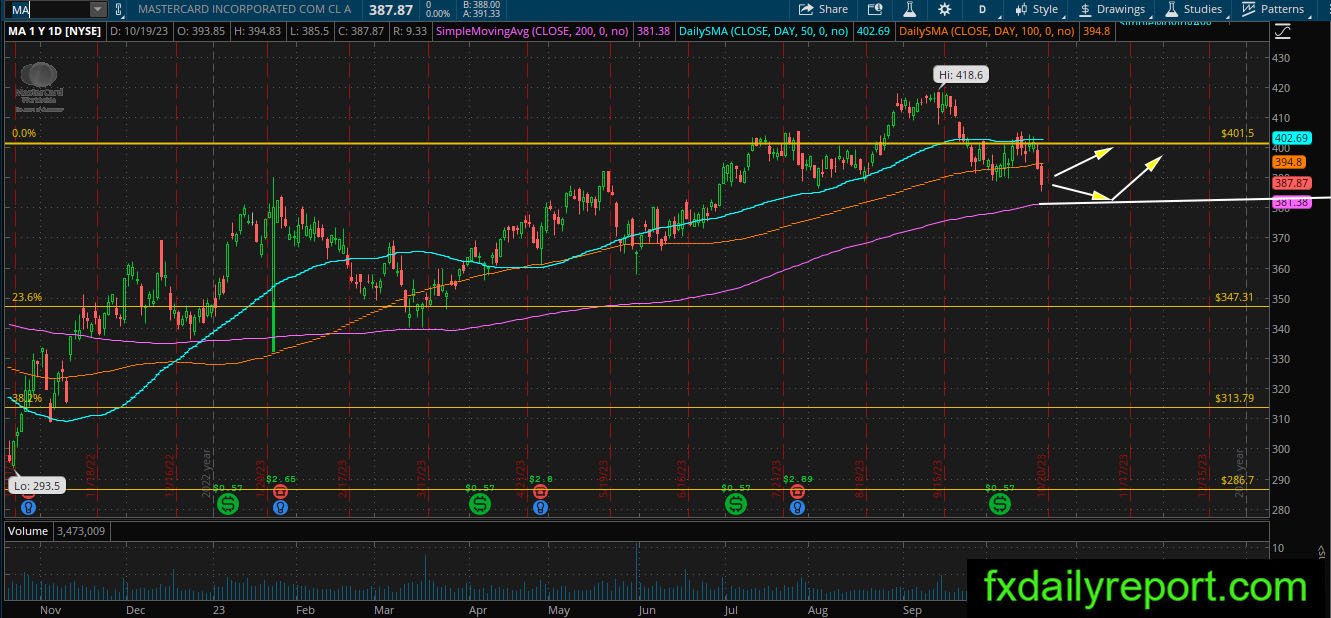Screen dimensions: 1331x618
Task: Click the green dividend icon in October
Action: (1000, 504)
